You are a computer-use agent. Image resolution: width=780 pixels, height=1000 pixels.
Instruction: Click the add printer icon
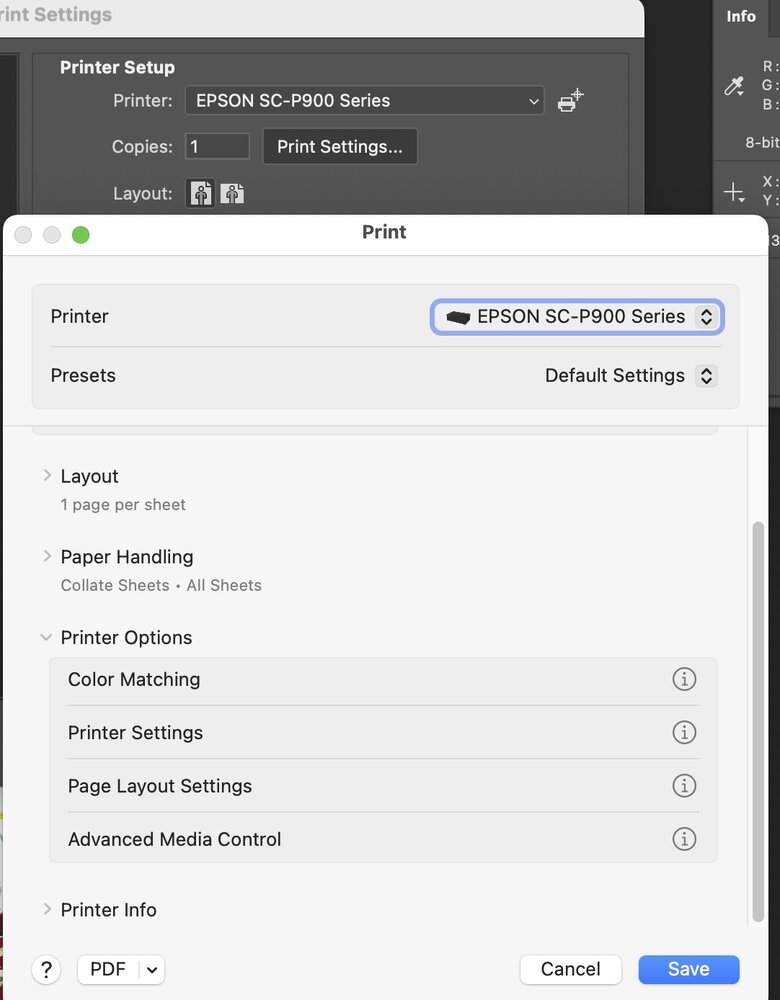point(570,100)
